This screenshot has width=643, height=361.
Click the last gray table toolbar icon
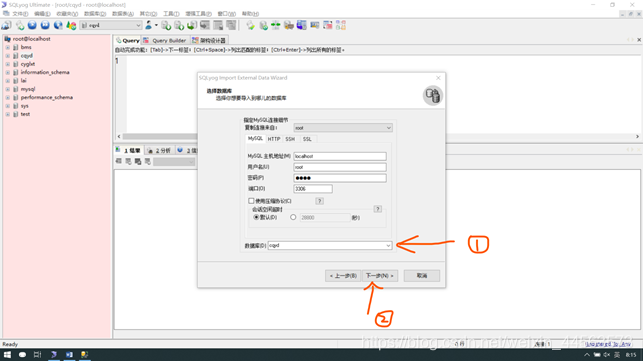coord(231,25)
